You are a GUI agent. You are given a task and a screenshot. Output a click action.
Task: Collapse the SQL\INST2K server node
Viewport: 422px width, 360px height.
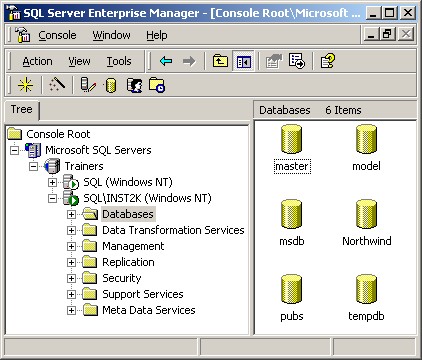coord(52,198)
